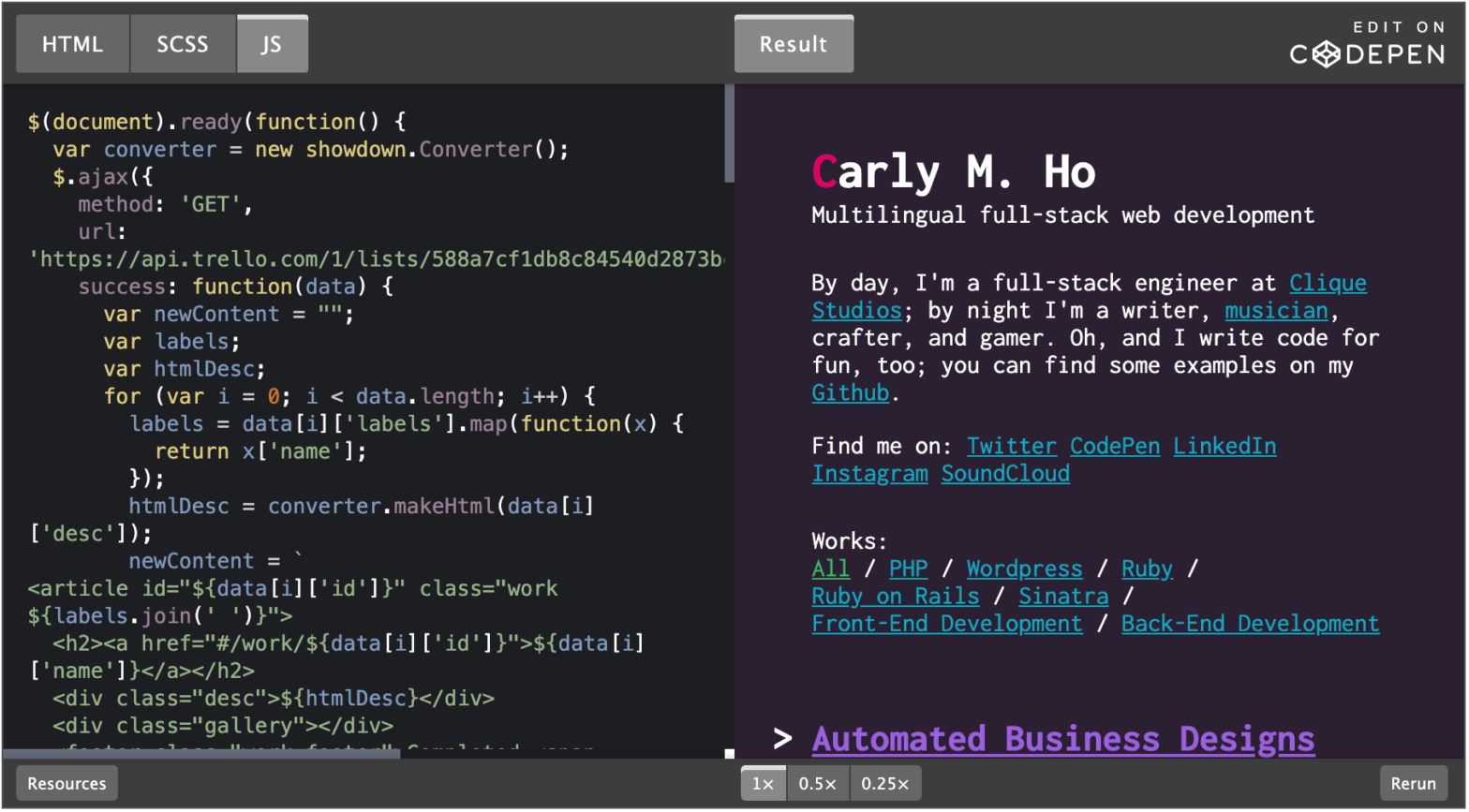Filter works by Wordpress
Screen dimensions: 1469x812
pyautogui.click(x=1024, y=568)
